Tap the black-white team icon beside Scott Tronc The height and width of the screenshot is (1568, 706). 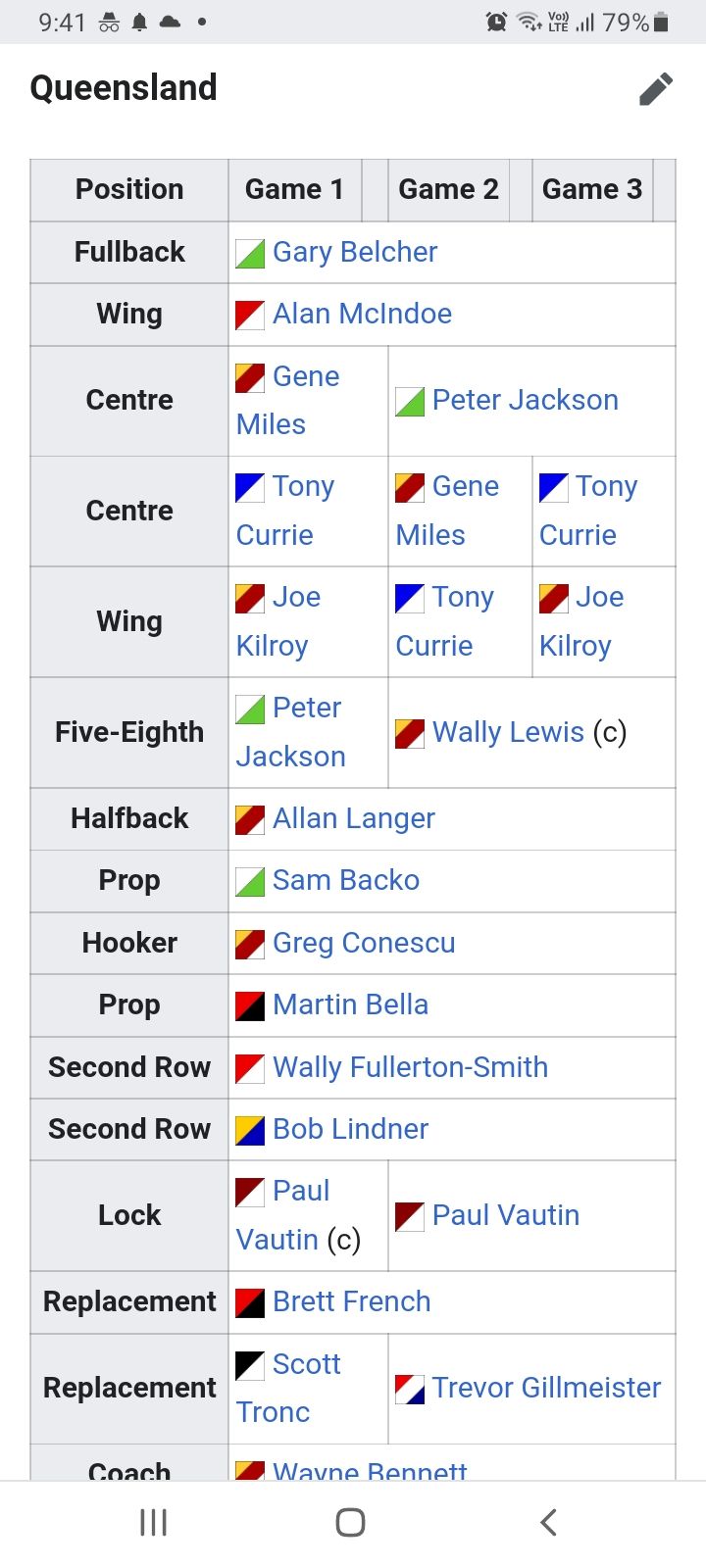click(250, 1365)
